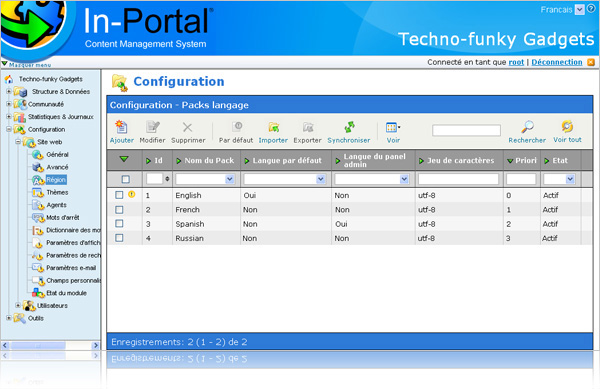This screenshot has height=389, width=600.
Task: Click the Configuration folder header icon
Action: point(120,83)
